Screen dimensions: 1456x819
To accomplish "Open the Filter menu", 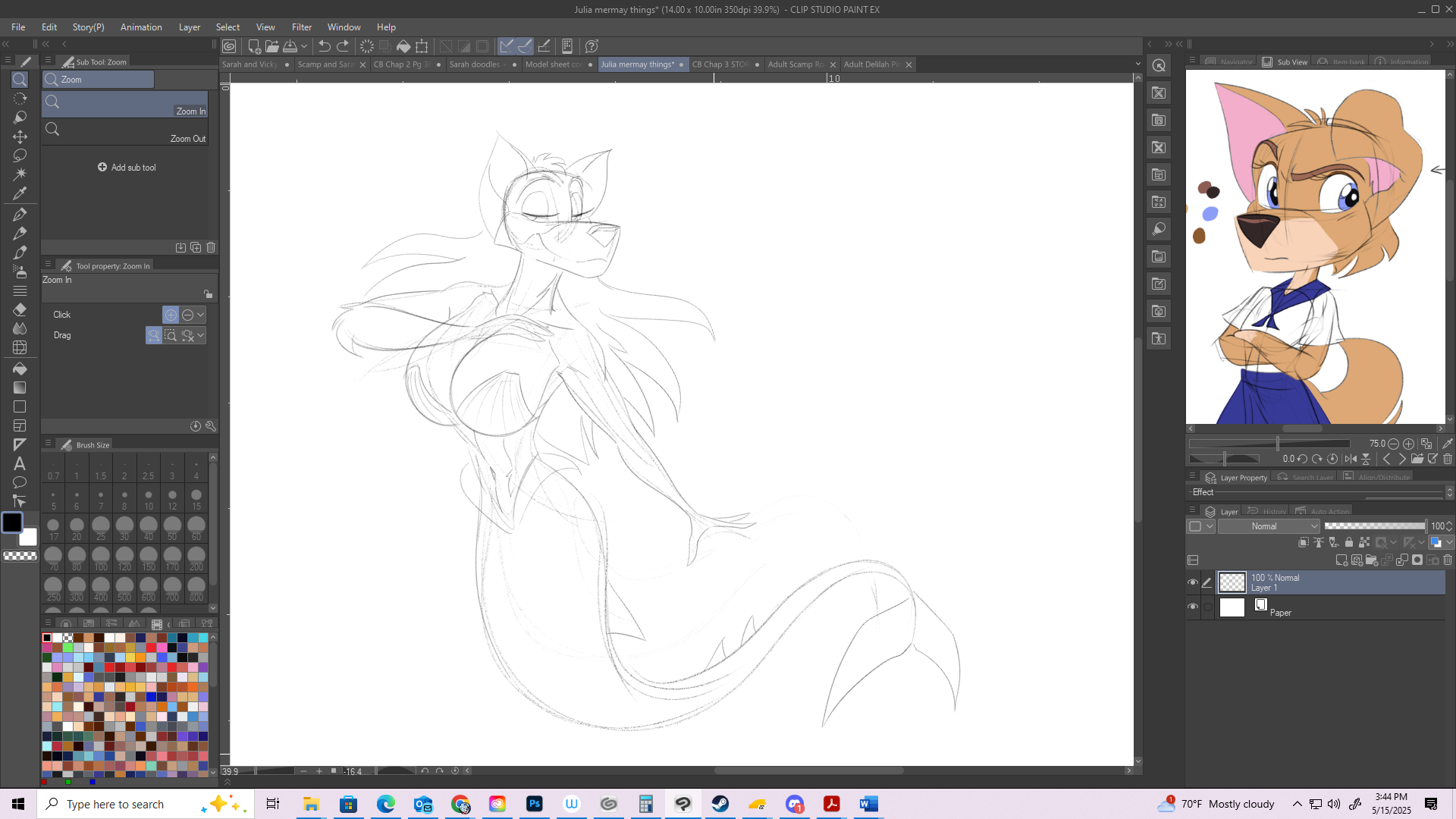I will (301, 27).
